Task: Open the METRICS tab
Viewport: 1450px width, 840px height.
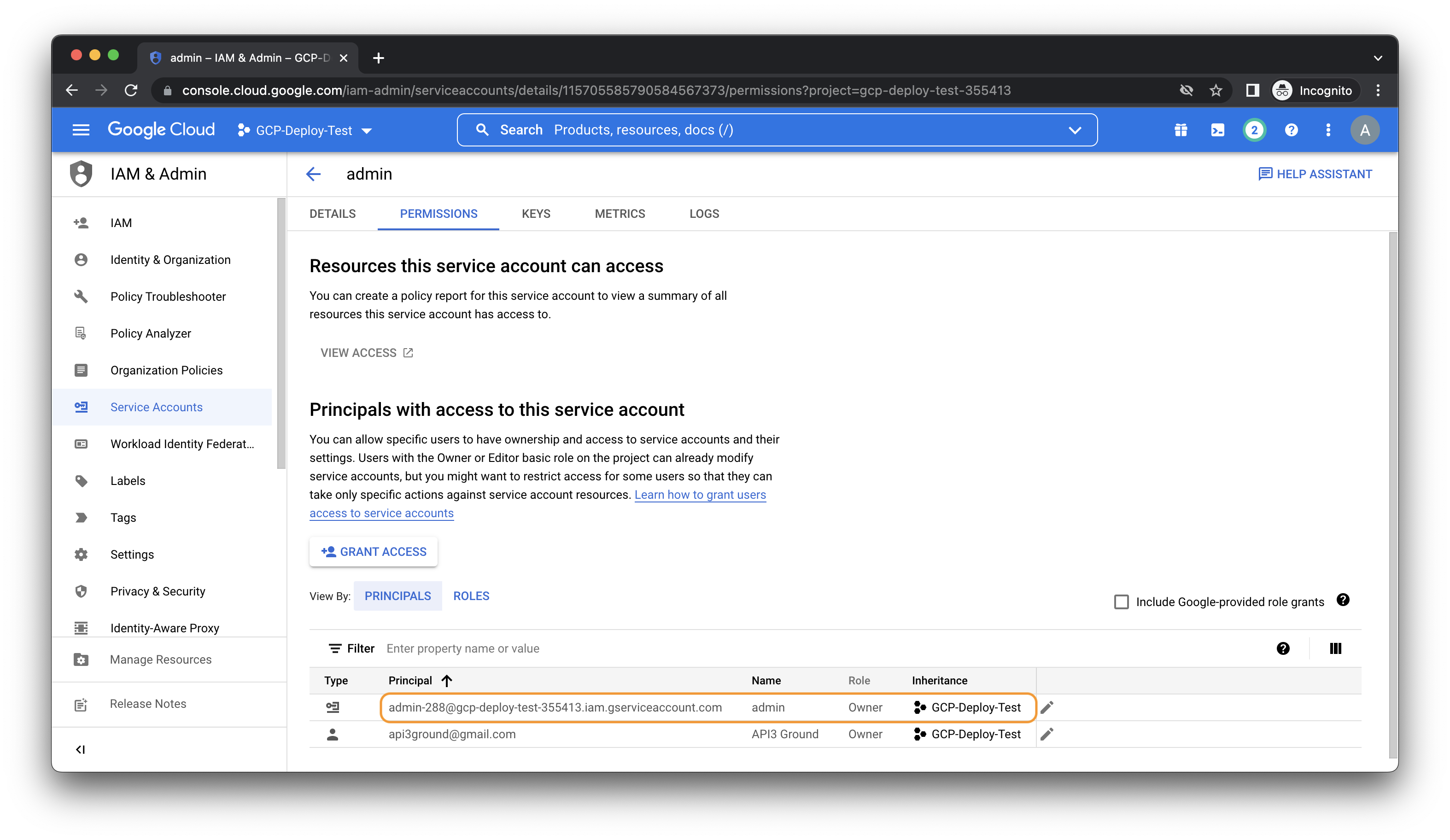Action: [x=620, y=213]
